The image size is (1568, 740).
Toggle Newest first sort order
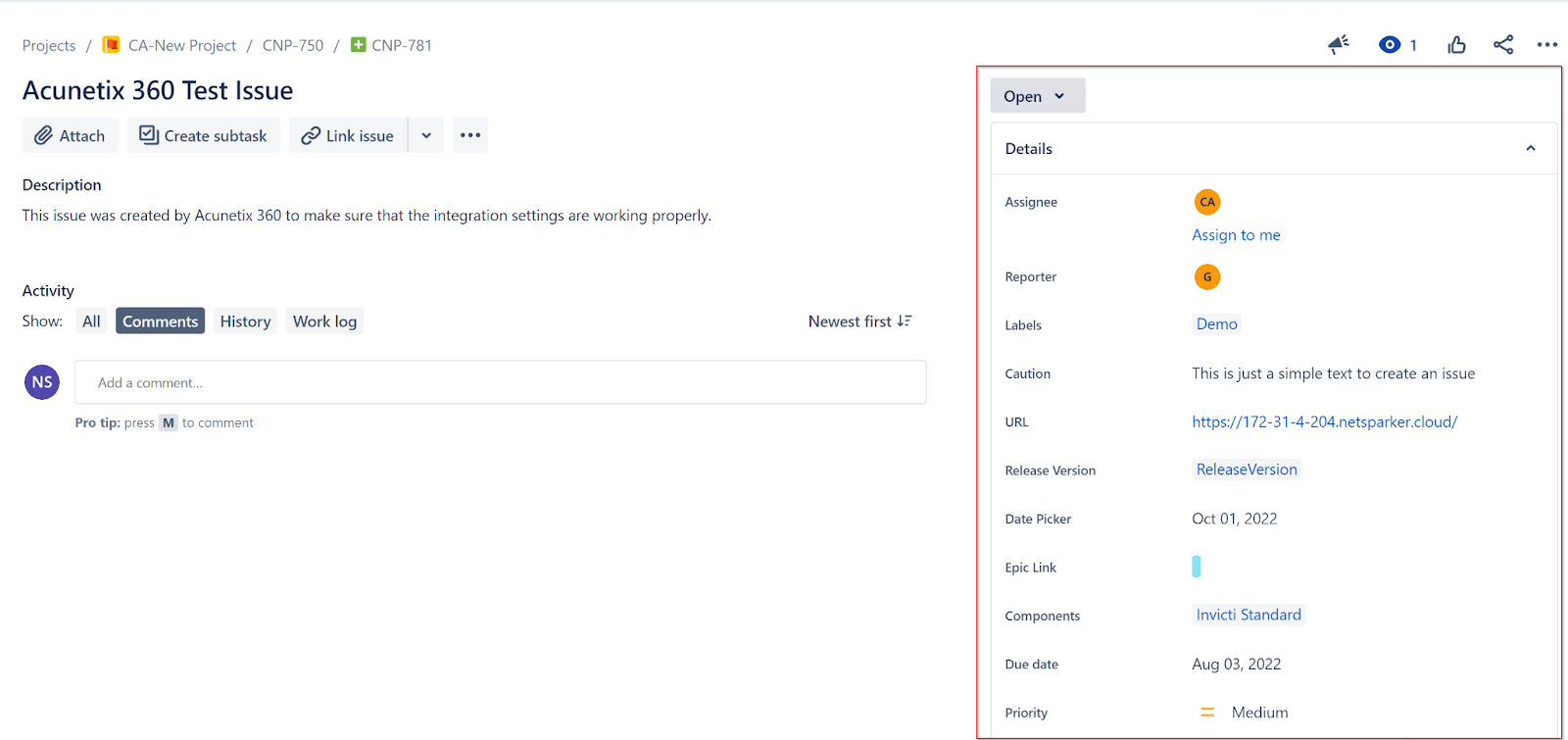tap(860, 321)
